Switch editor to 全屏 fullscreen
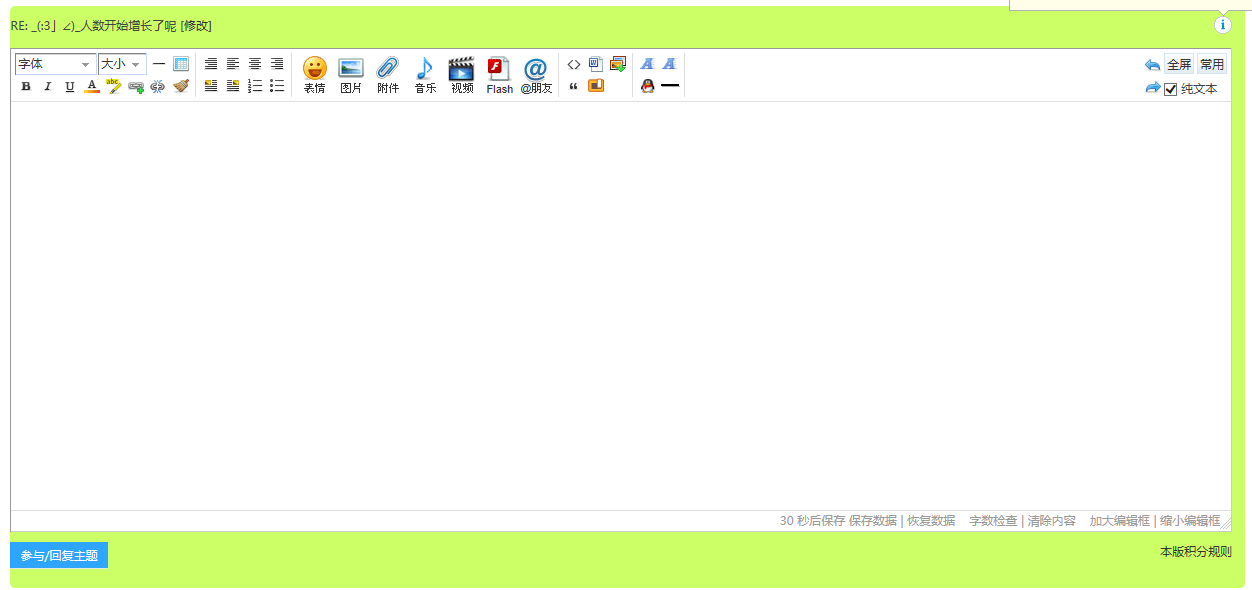 point(1179,64)
